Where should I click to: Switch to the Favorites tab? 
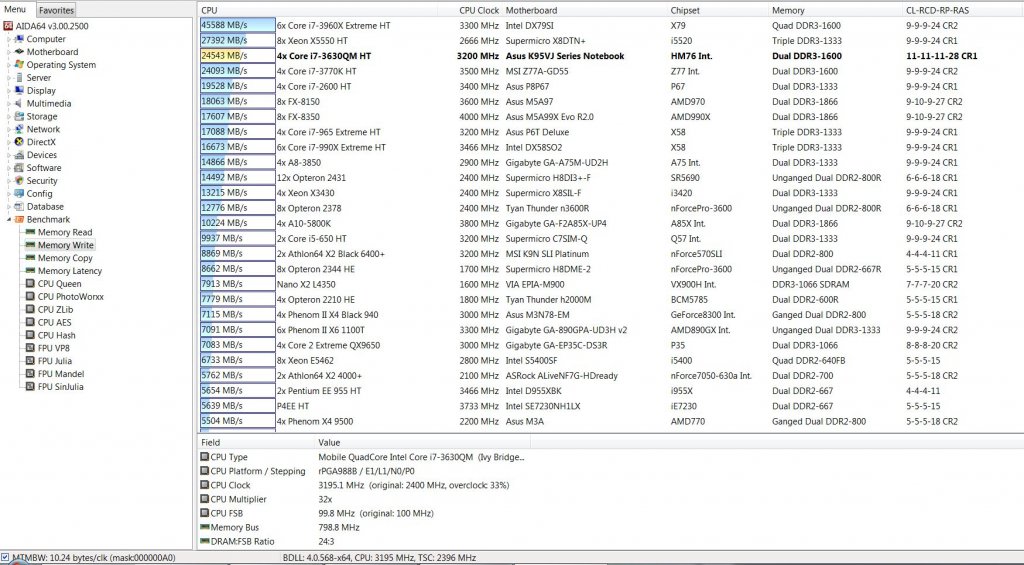[56, 10]
